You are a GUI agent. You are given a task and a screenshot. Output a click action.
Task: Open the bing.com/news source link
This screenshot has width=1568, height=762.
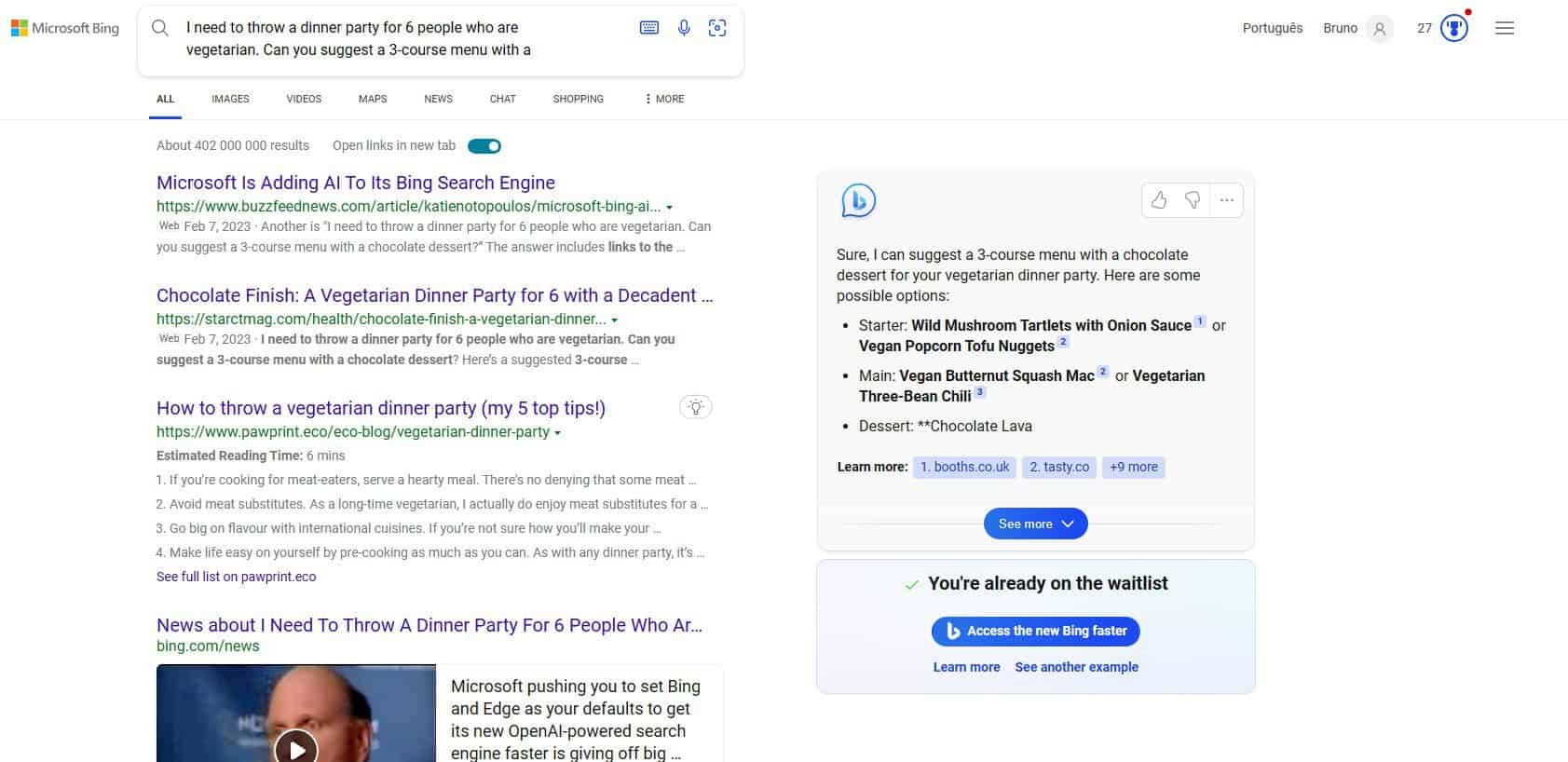click(208, 646)
